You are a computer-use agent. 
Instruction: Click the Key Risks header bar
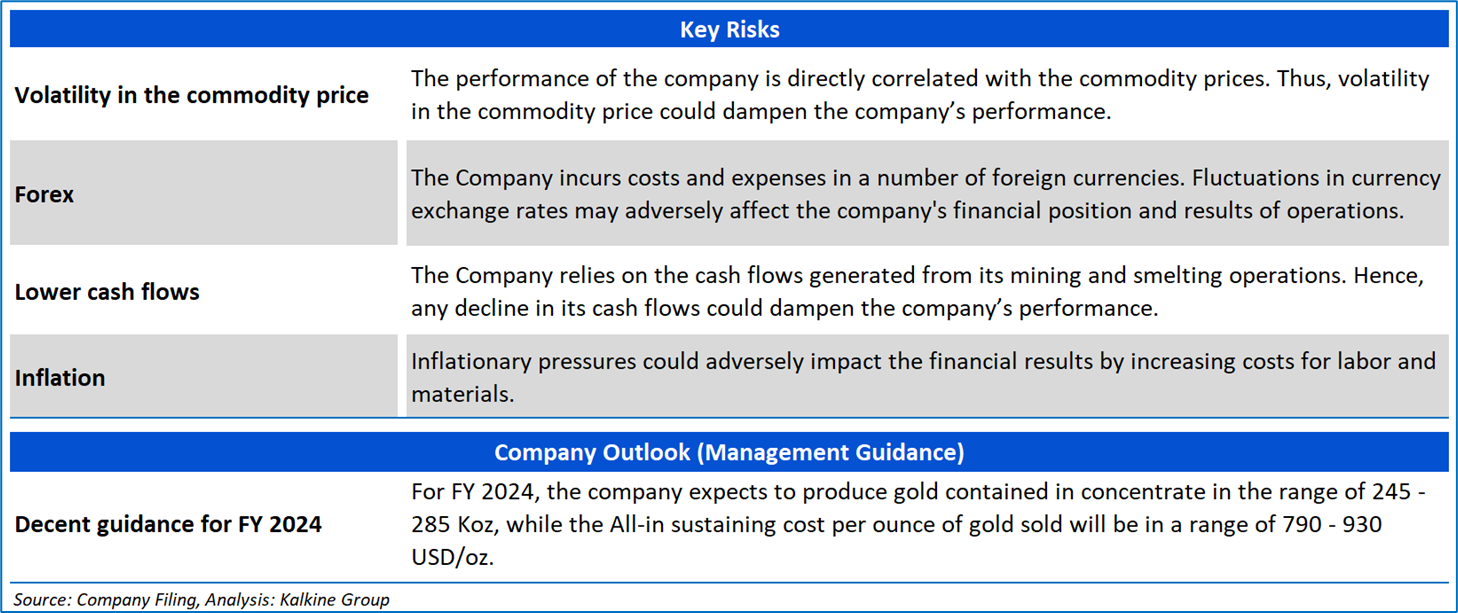coord(729,30)
